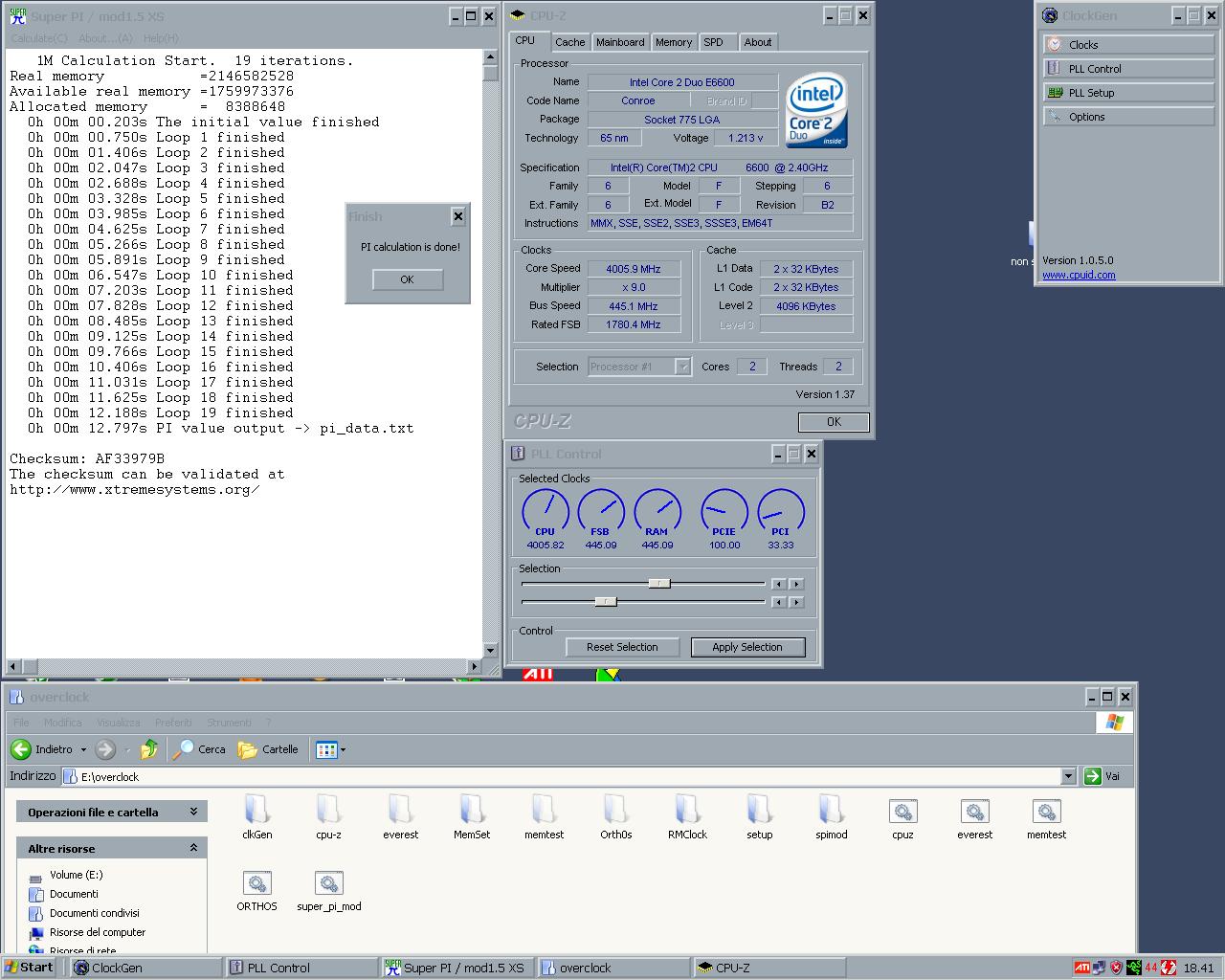Screen dimensions: 1225x980
Task: Open the Calculate(C) menu in Super PI
Action: click(39, 37)
